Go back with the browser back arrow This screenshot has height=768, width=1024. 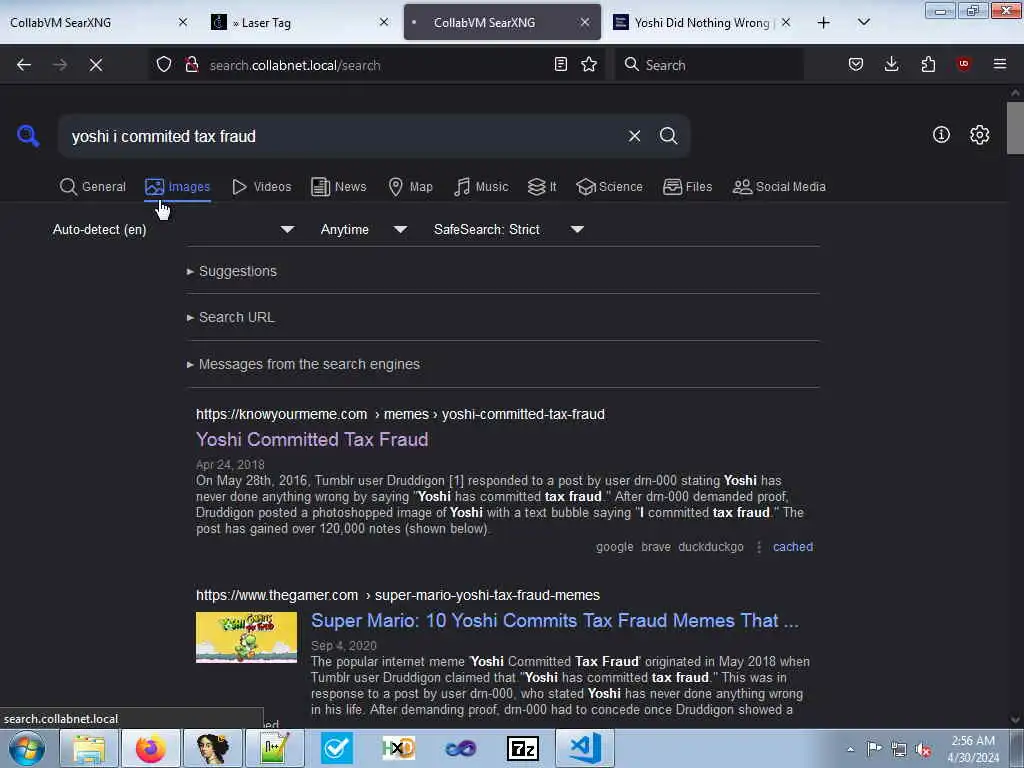24,65
